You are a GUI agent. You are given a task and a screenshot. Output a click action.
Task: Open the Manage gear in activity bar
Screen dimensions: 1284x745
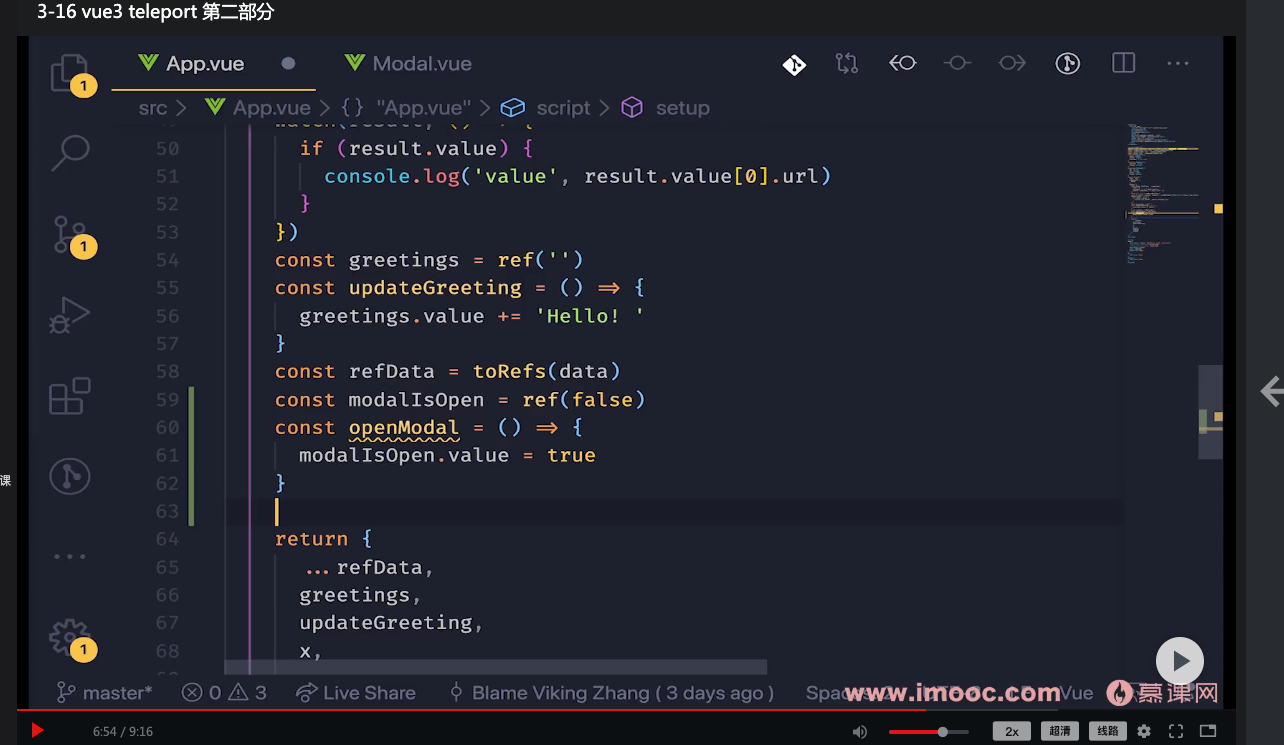[x=70, y=639]
